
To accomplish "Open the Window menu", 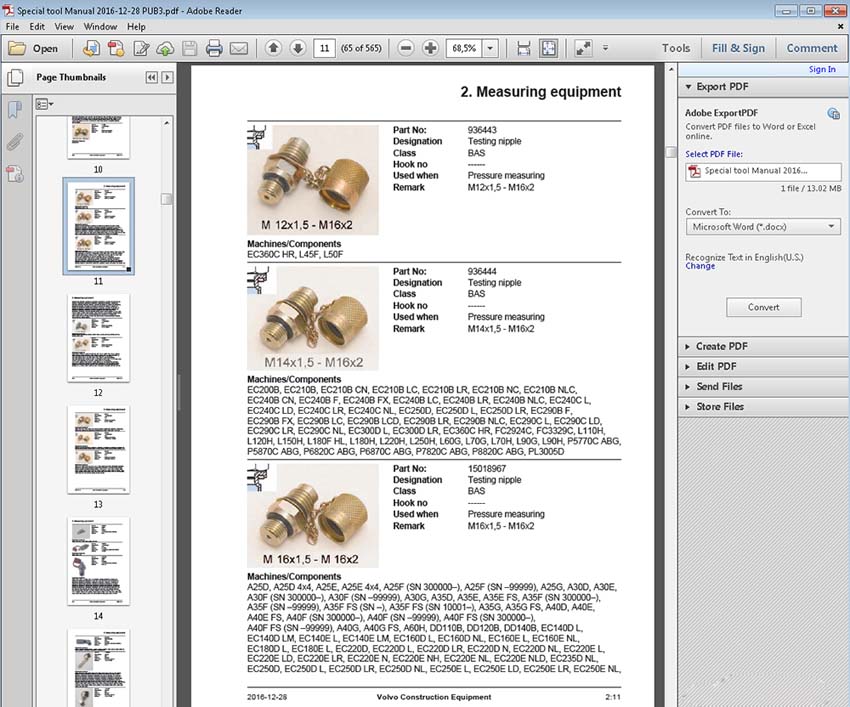I will coord(100,27).
